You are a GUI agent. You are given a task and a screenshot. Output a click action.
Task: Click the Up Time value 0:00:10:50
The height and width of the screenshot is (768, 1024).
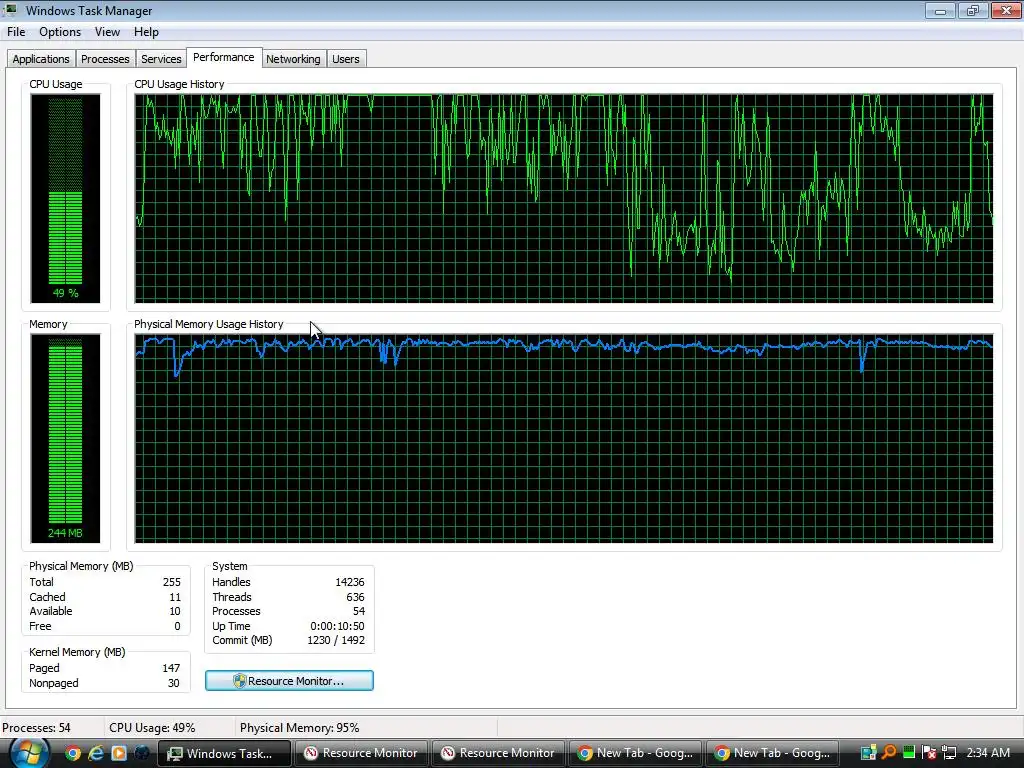click(337, 626)
